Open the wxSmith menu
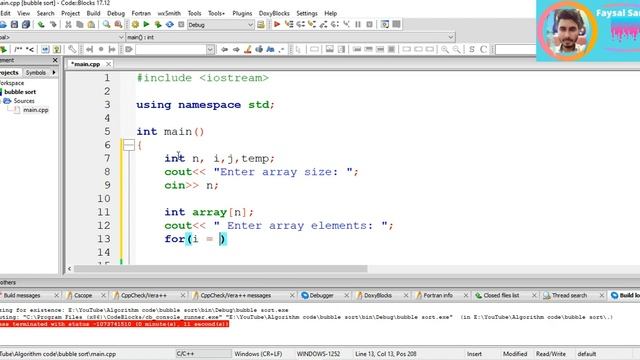Image resolution: width=640 pixels, height=360 pixels. pyautogui.click(x=169, y=13)
